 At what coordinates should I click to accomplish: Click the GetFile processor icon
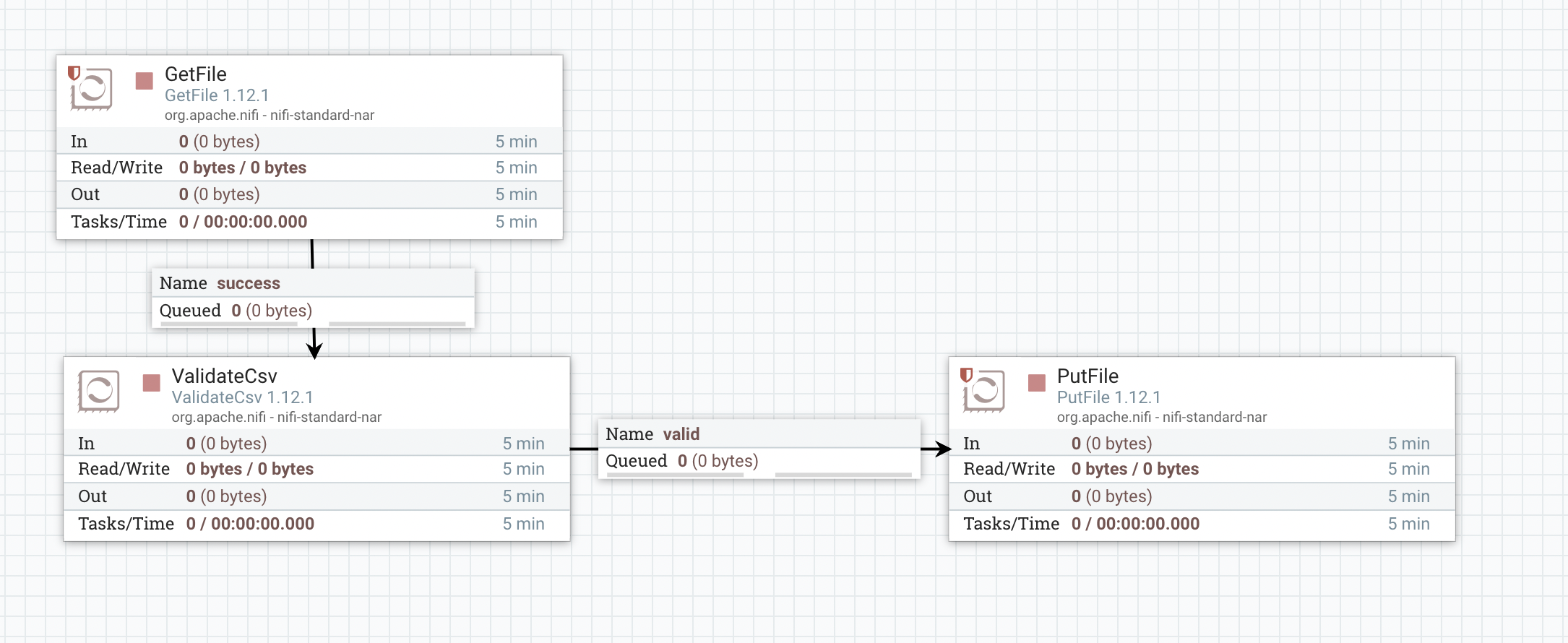tap(92, 89)
